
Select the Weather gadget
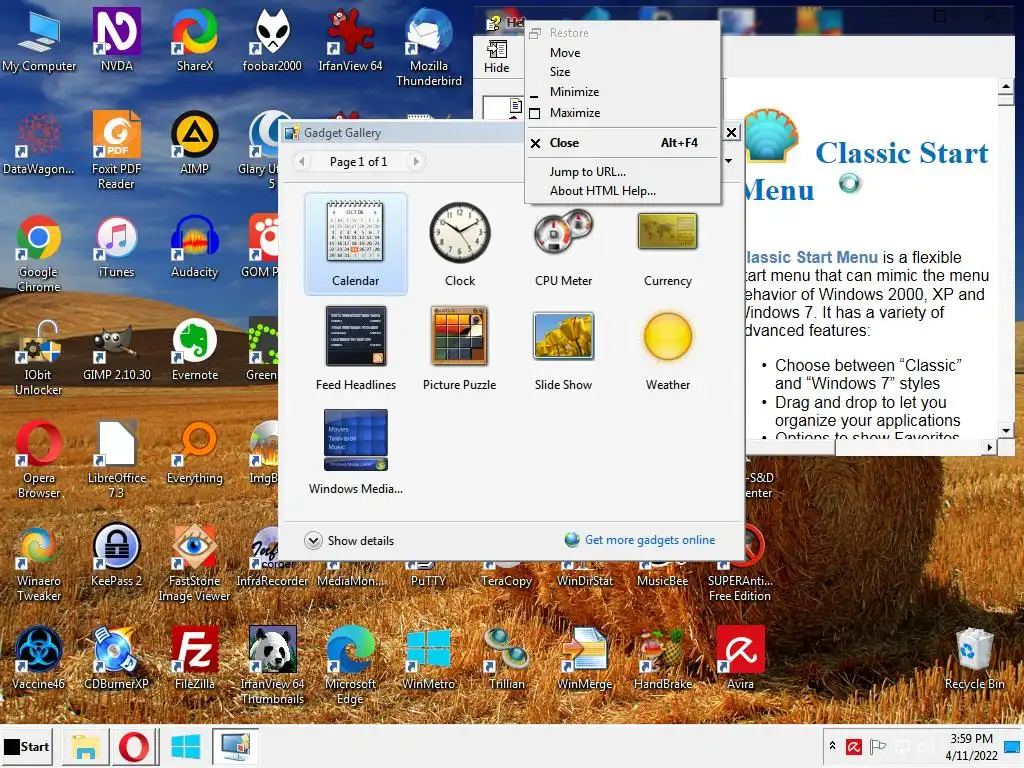pos(667,348)
